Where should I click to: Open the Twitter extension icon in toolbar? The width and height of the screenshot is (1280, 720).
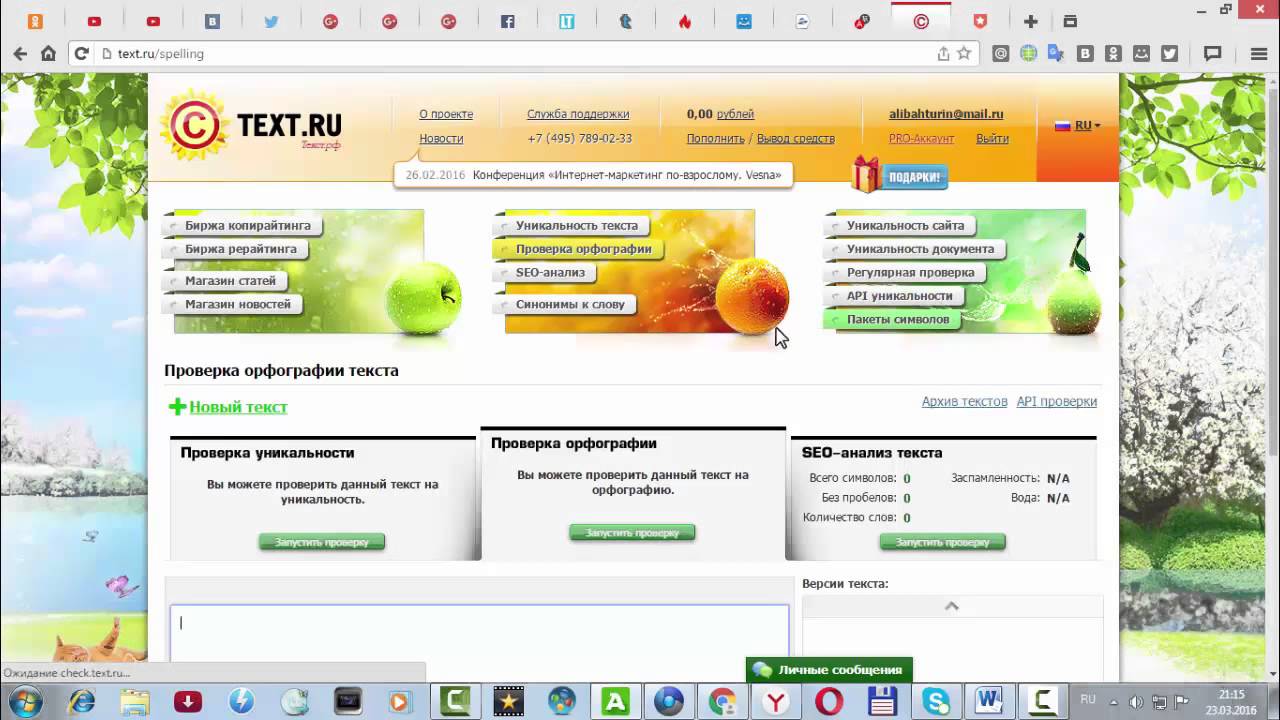(x=1169, y=54)
